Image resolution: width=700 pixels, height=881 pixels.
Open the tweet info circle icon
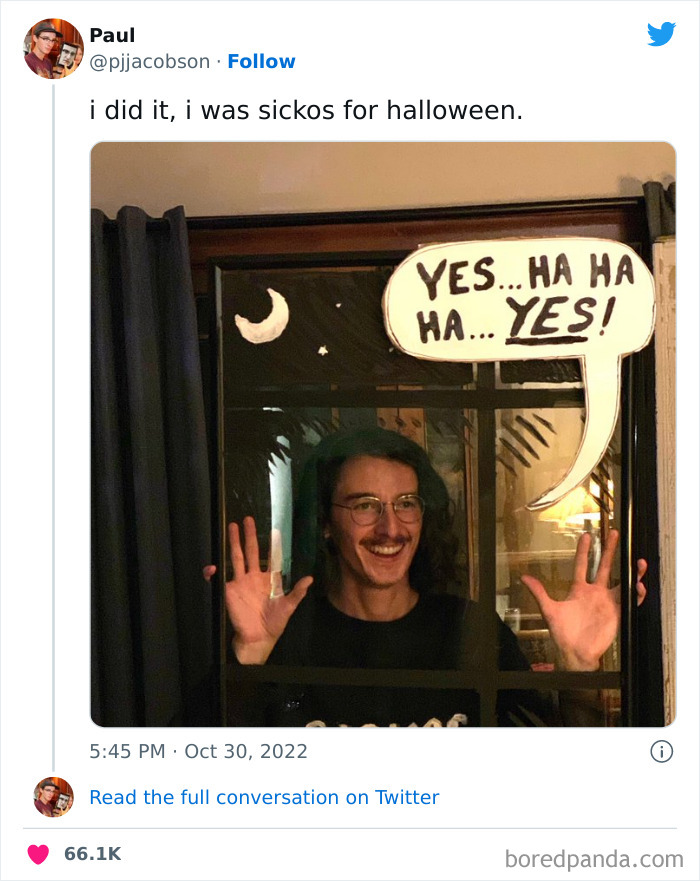pos(661,751)
